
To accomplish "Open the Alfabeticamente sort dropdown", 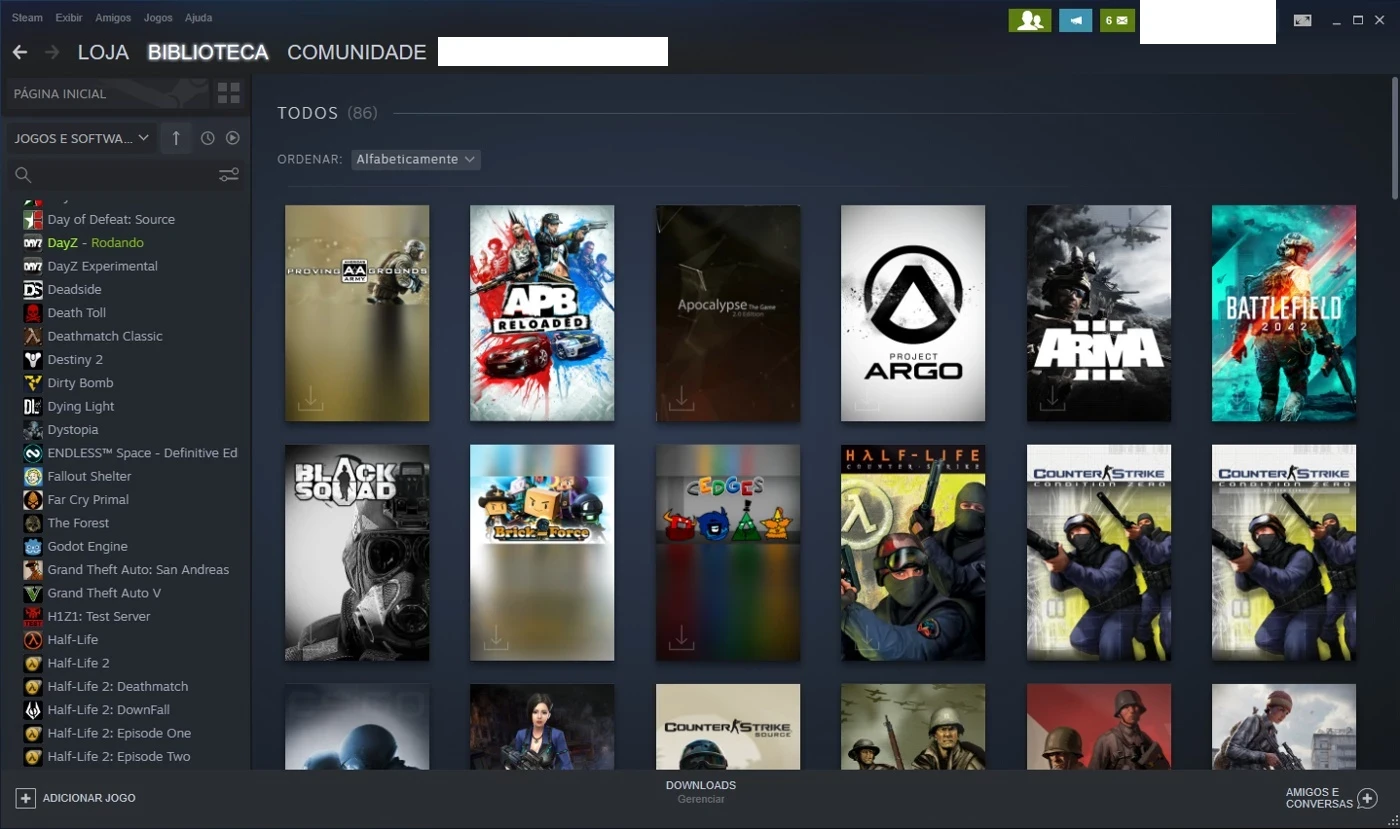I will (x=416, y=159).
